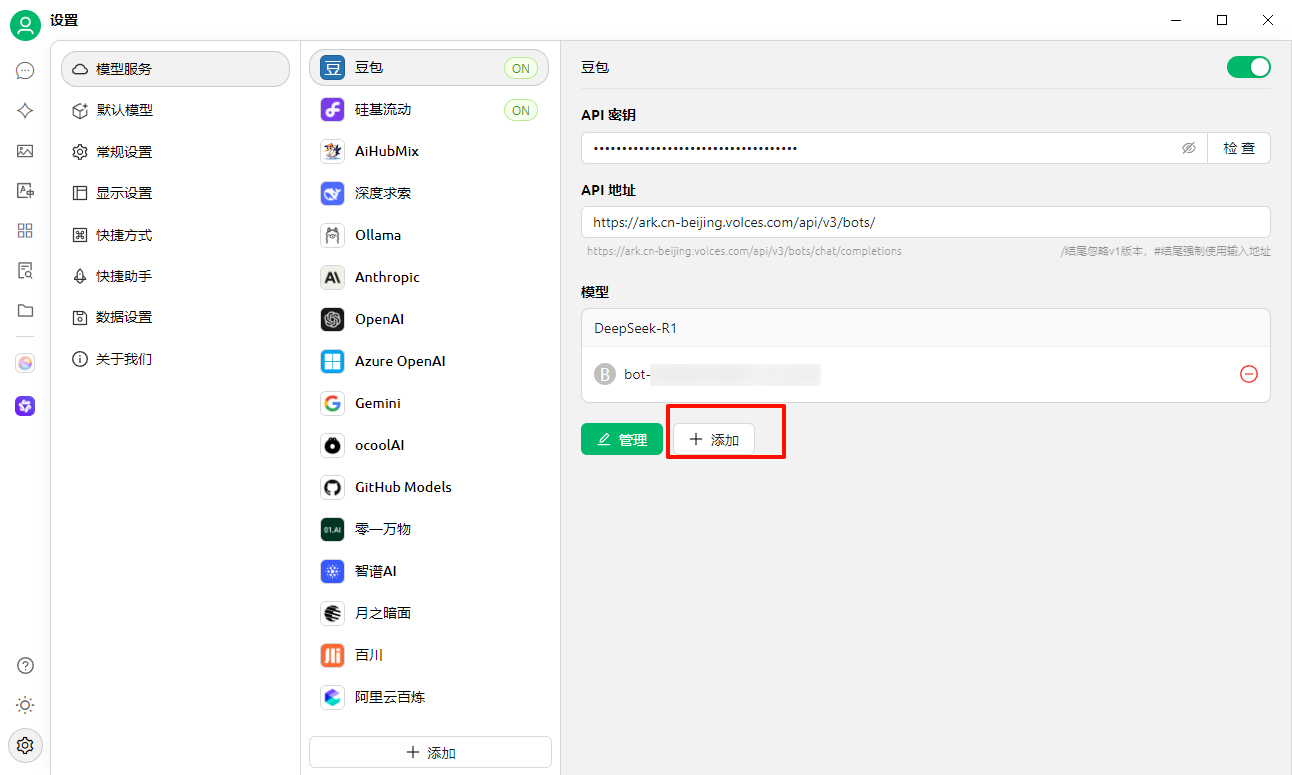Viewport: 1292px width, 775px height.
Task: Open 模型服务 settings section
Action: 176,69
